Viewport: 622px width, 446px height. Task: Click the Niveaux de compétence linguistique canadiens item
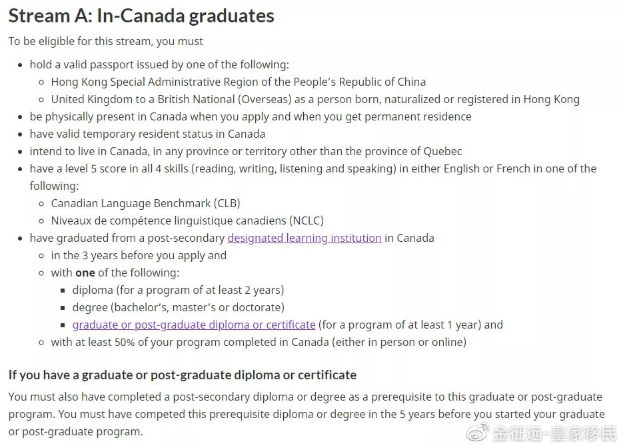187,221
